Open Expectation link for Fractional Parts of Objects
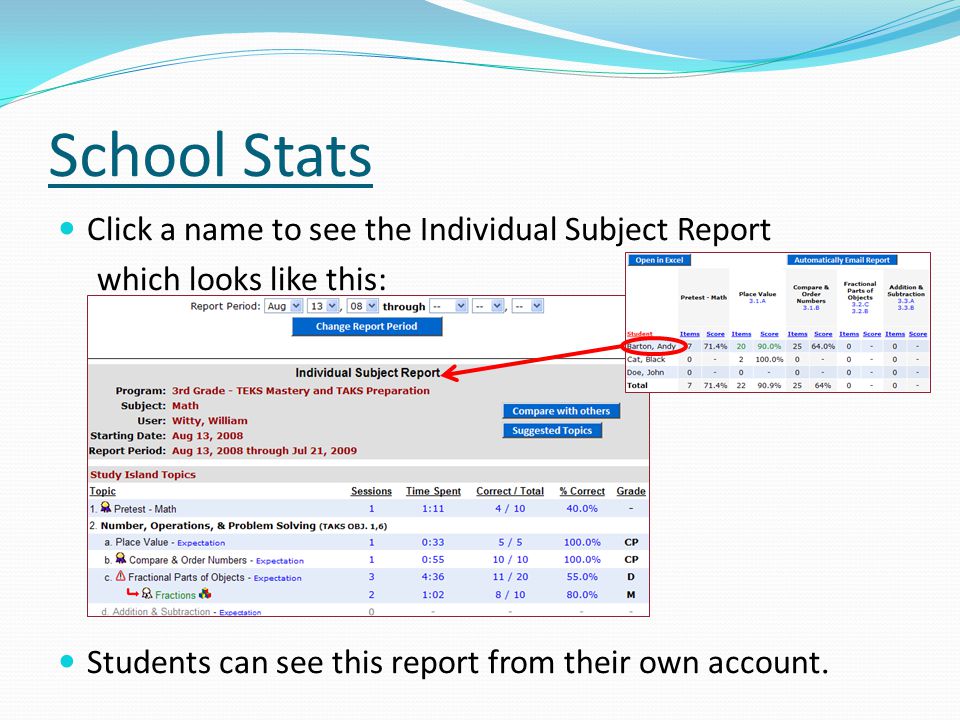Viewport: 960px width, 720px height. tap(277, 578)
